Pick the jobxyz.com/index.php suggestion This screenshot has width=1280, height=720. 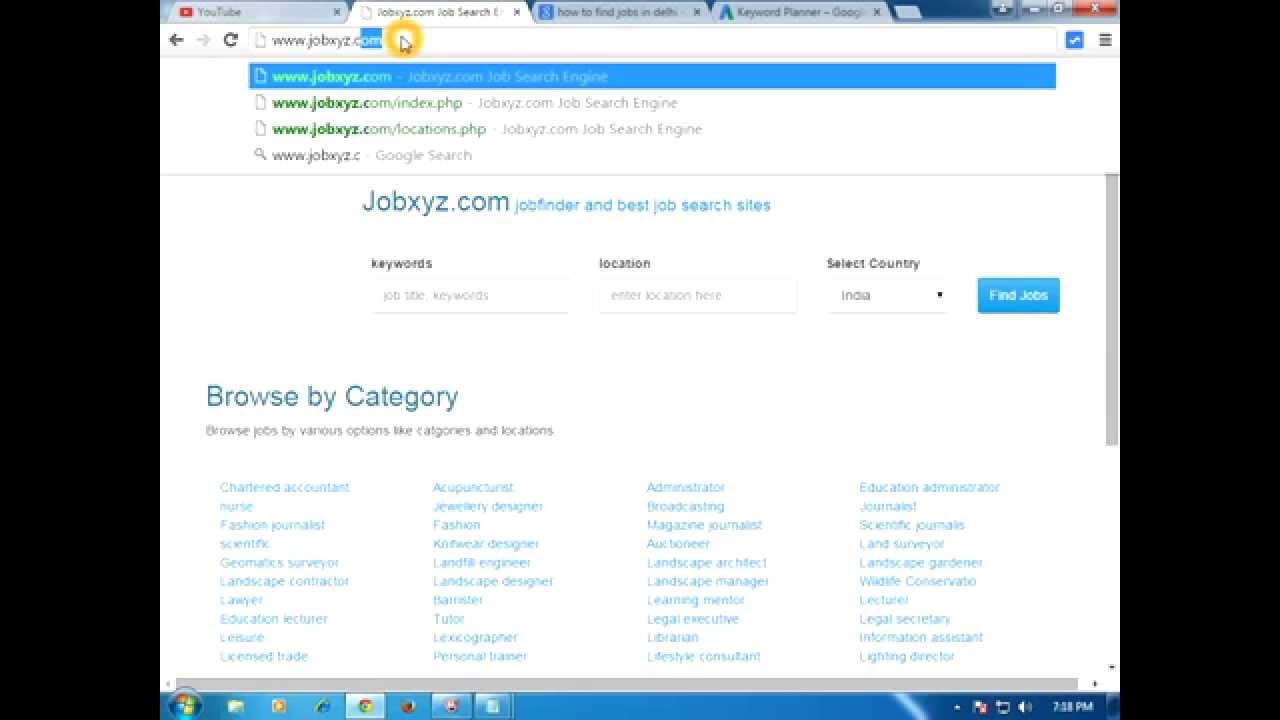652,103
